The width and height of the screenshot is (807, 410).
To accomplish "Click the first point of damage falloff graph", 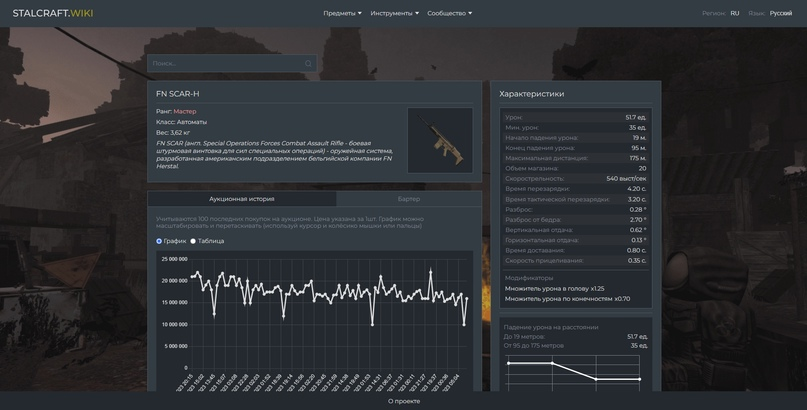I will pos(508,363).
